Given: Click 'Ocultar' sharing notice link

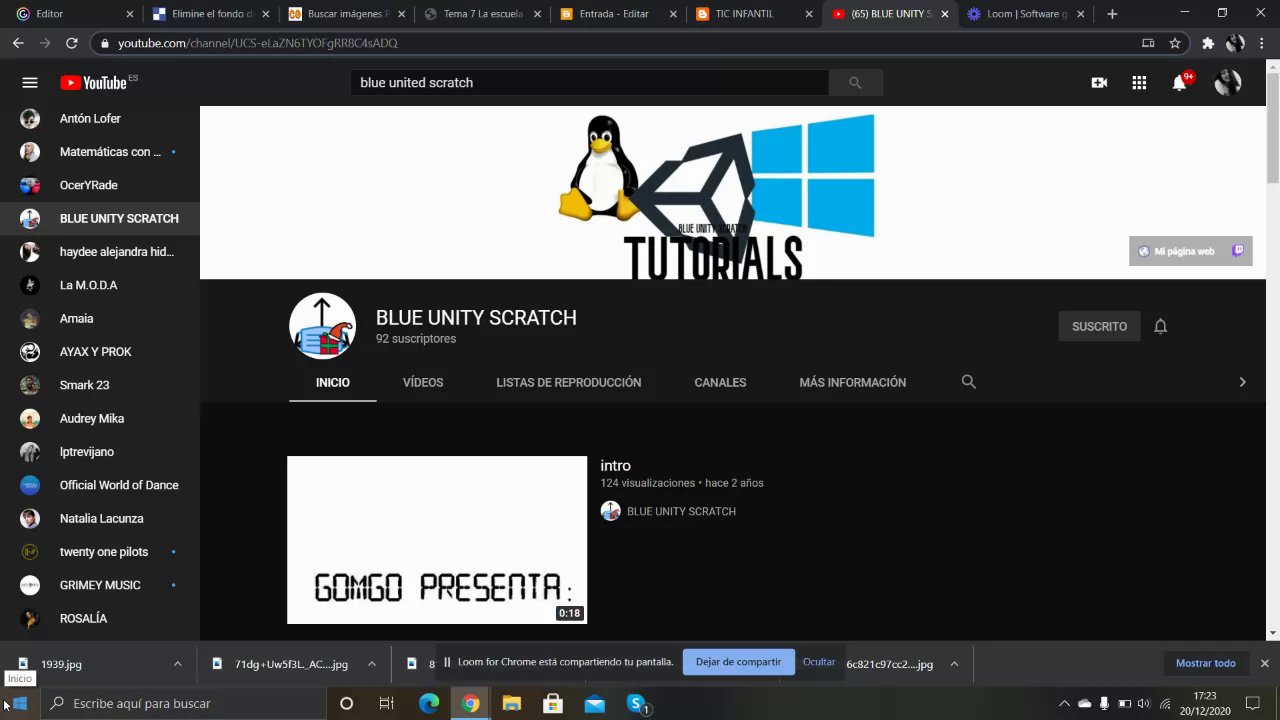Looking at the screenshot, I should pos(819,662).
